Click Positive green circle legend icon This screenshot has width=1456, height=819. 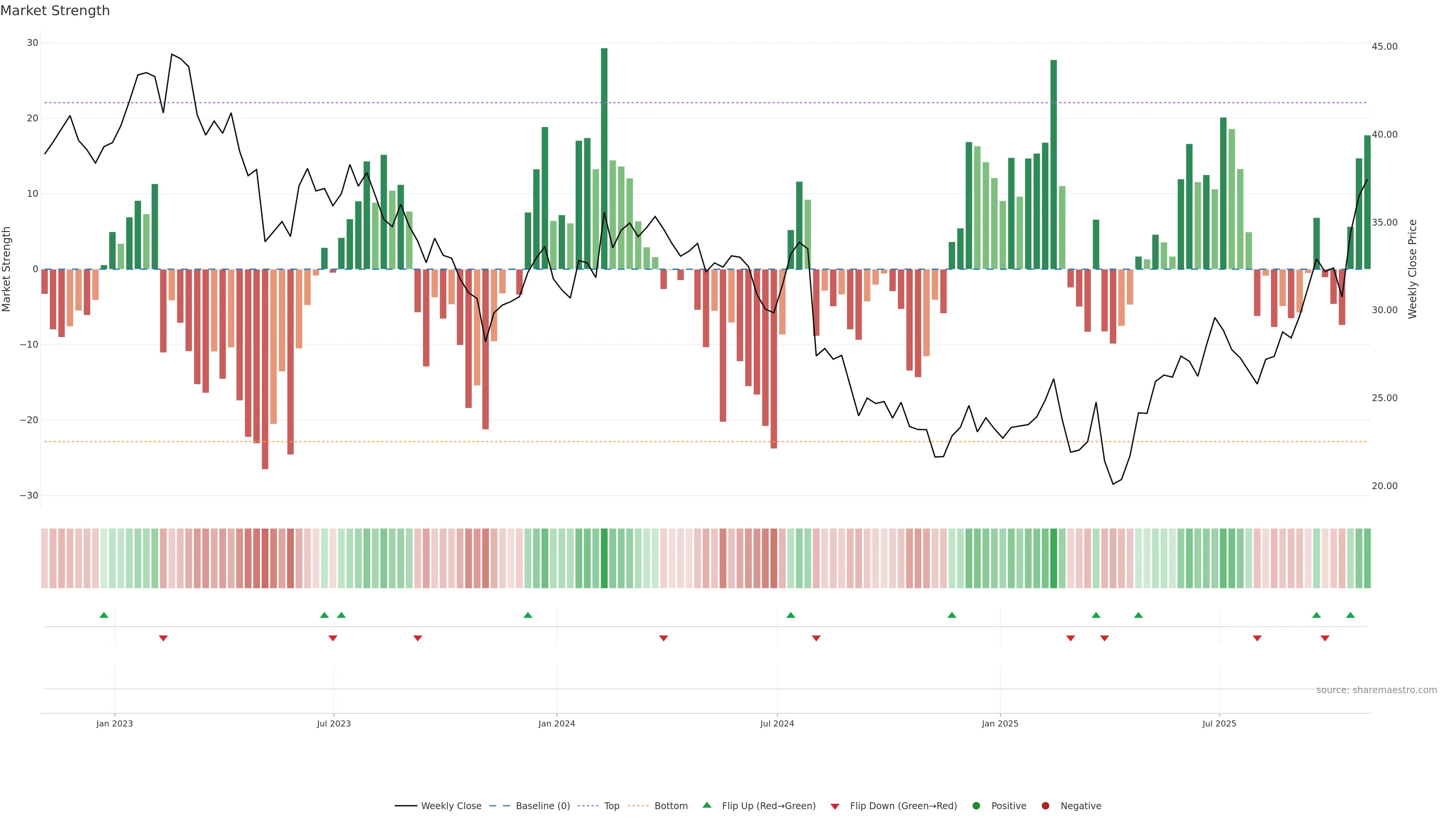click(976, 806)
